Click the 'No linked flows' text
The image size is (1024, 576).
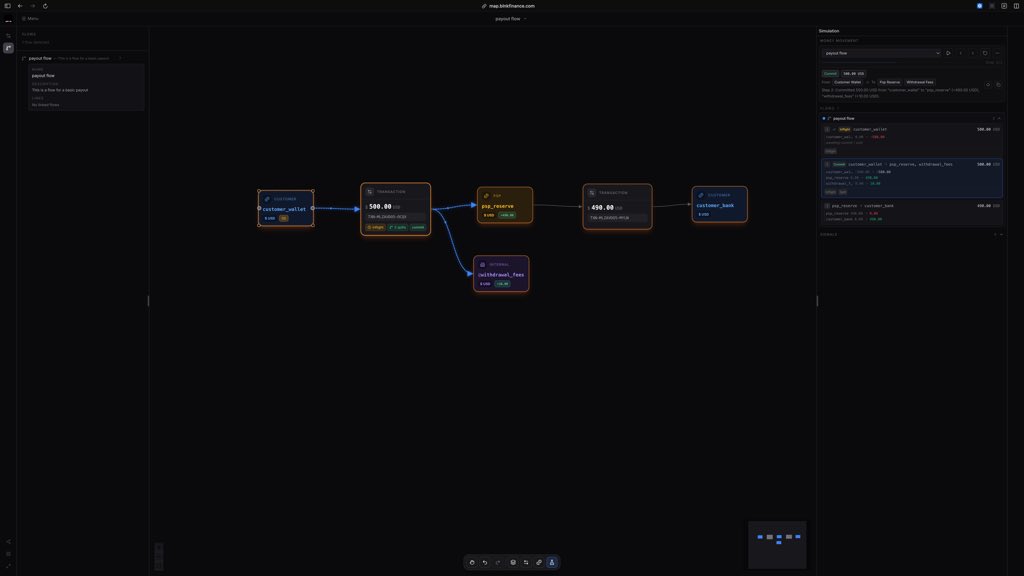point(45,104)
